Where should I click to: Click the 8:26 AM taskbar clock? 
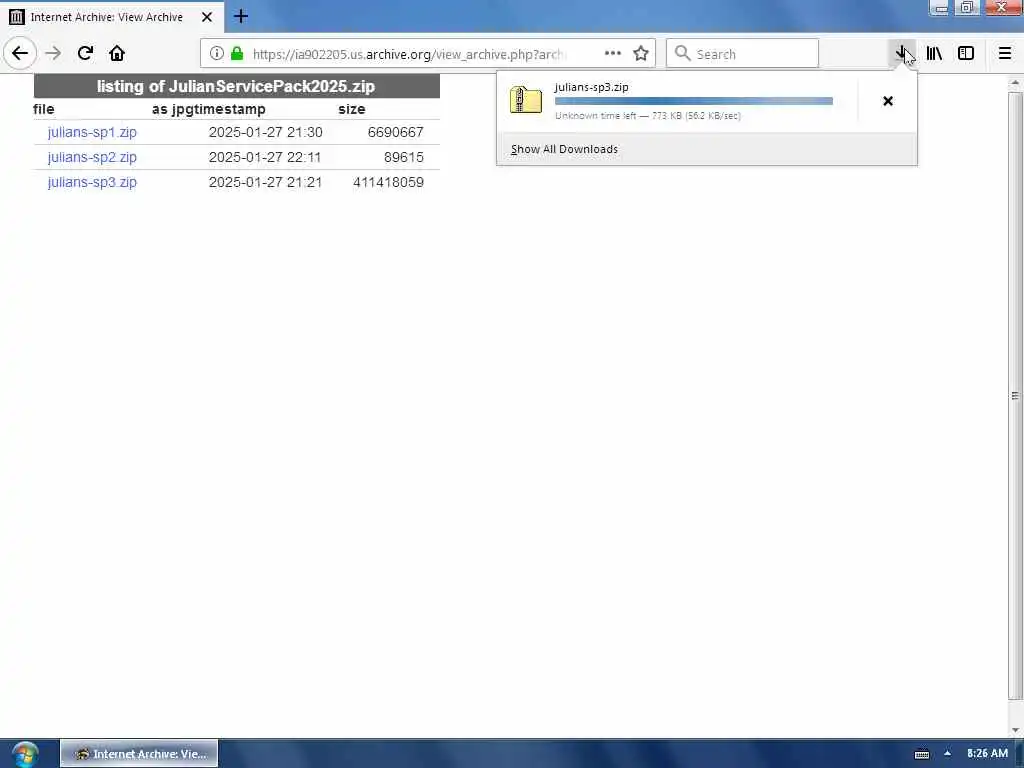coord(987,754)
